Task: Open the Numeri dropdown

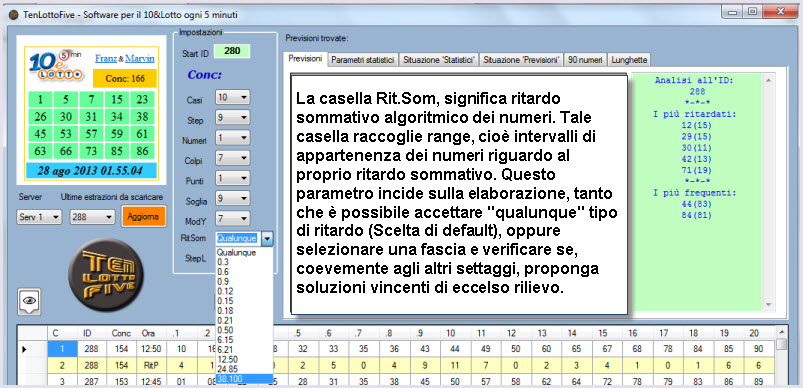Action: tap(233, 137)
